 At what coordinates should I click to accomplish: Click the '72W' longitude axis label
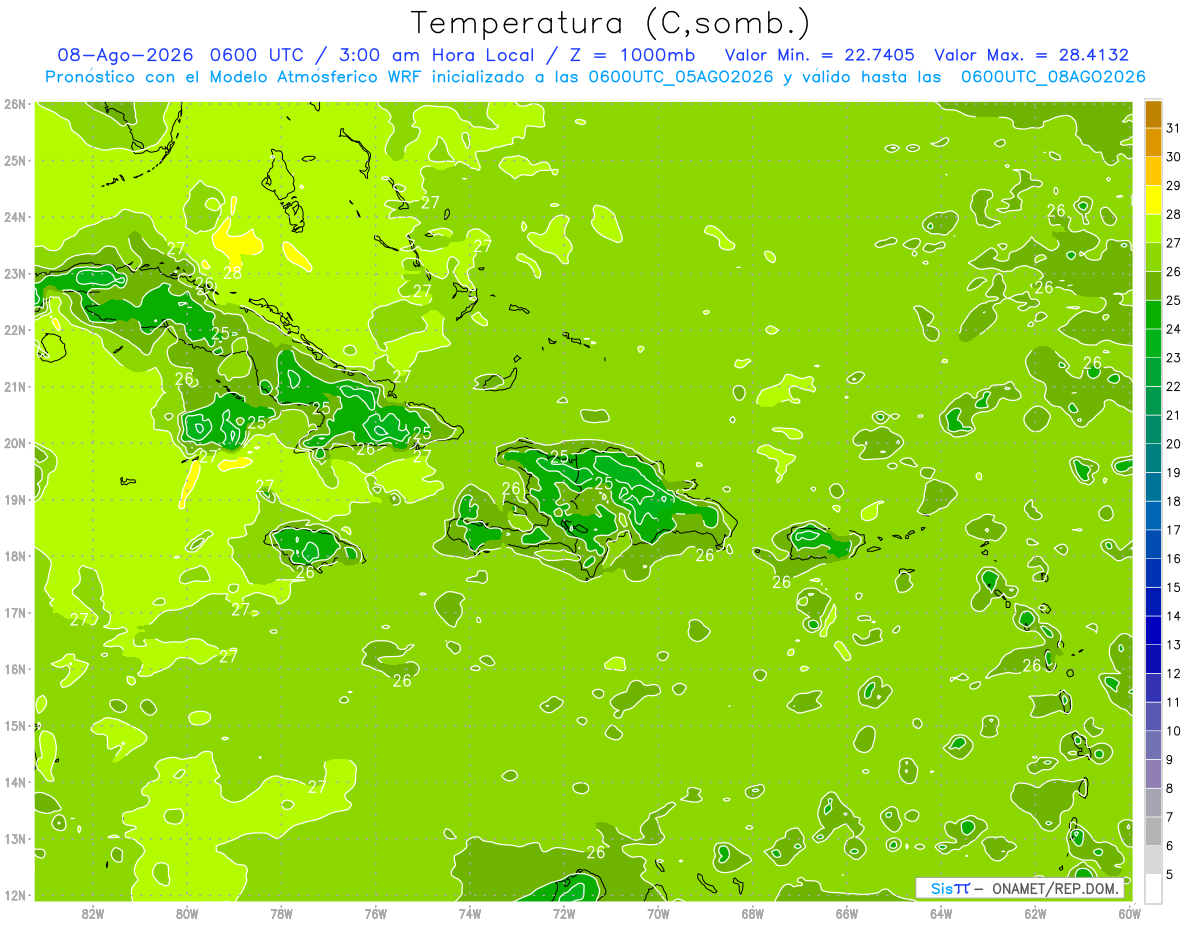(x=564, y=913)
